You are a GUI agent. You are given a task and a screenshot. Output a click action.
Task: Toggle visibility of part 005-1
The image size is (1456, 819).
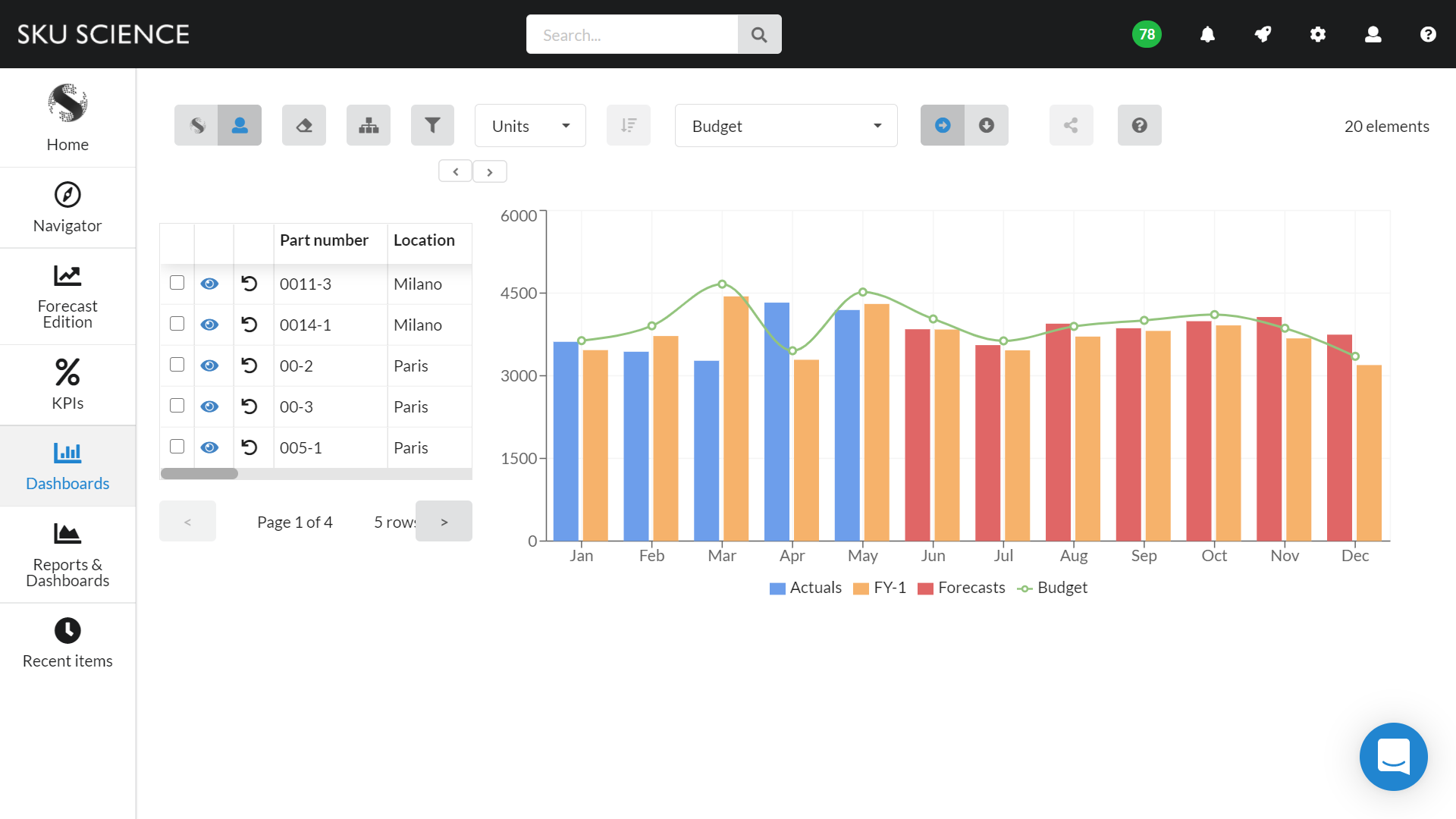(209, 447)
